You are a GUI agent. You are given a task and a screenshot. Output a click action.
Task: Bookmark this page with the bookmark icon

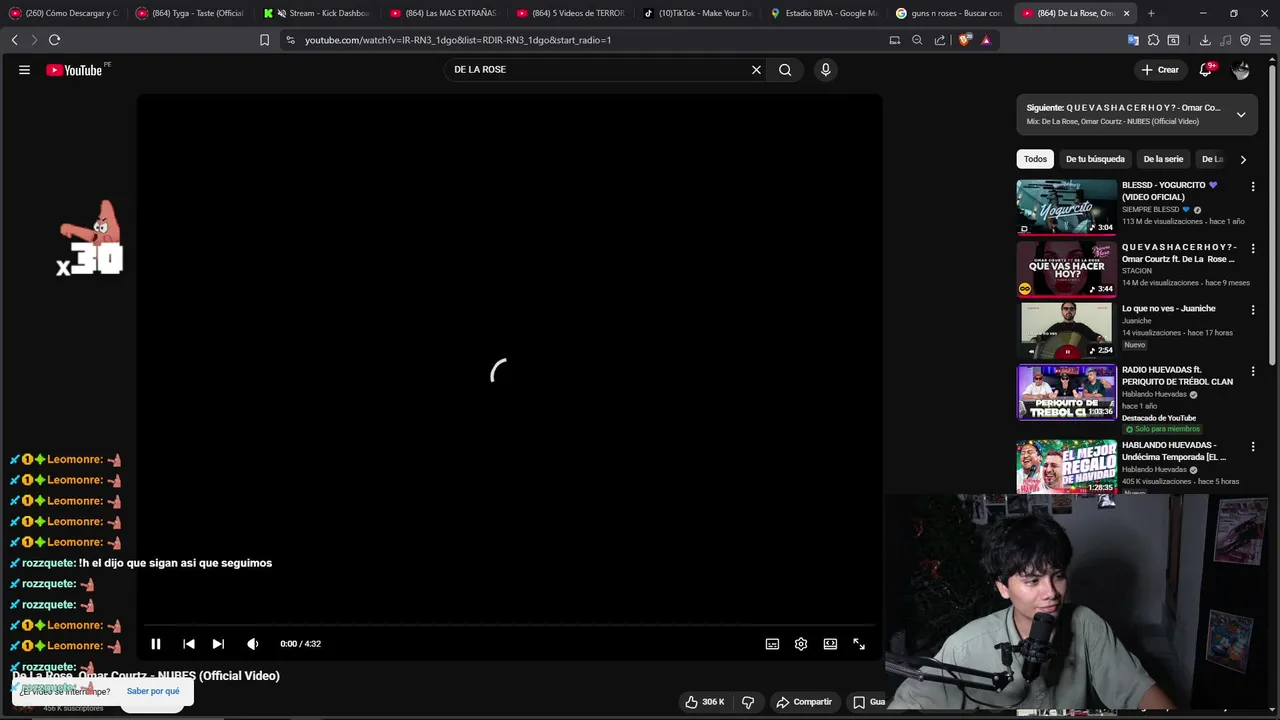[x=264, y=40]
